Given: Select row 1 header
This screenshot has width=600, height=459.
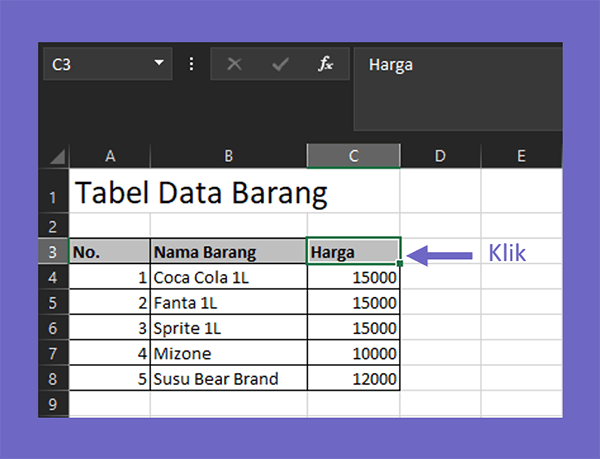Looking at the screenshot, I should tap(54, 190).
